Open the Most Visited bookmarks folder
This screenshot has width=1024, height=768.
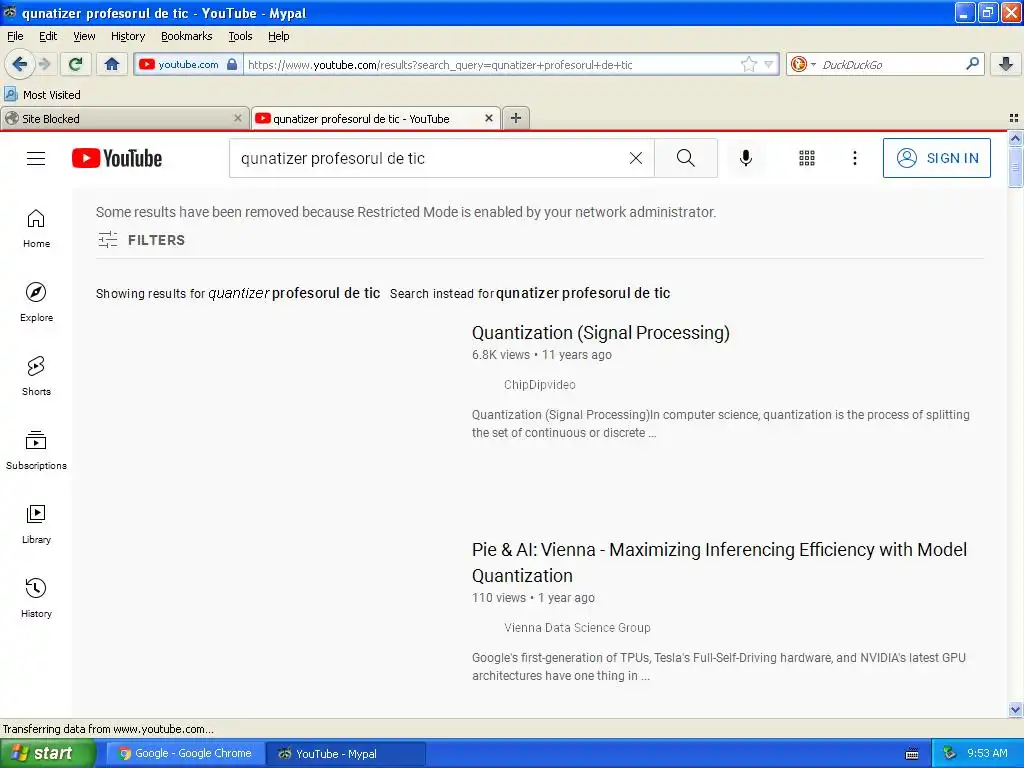point(43,95)
